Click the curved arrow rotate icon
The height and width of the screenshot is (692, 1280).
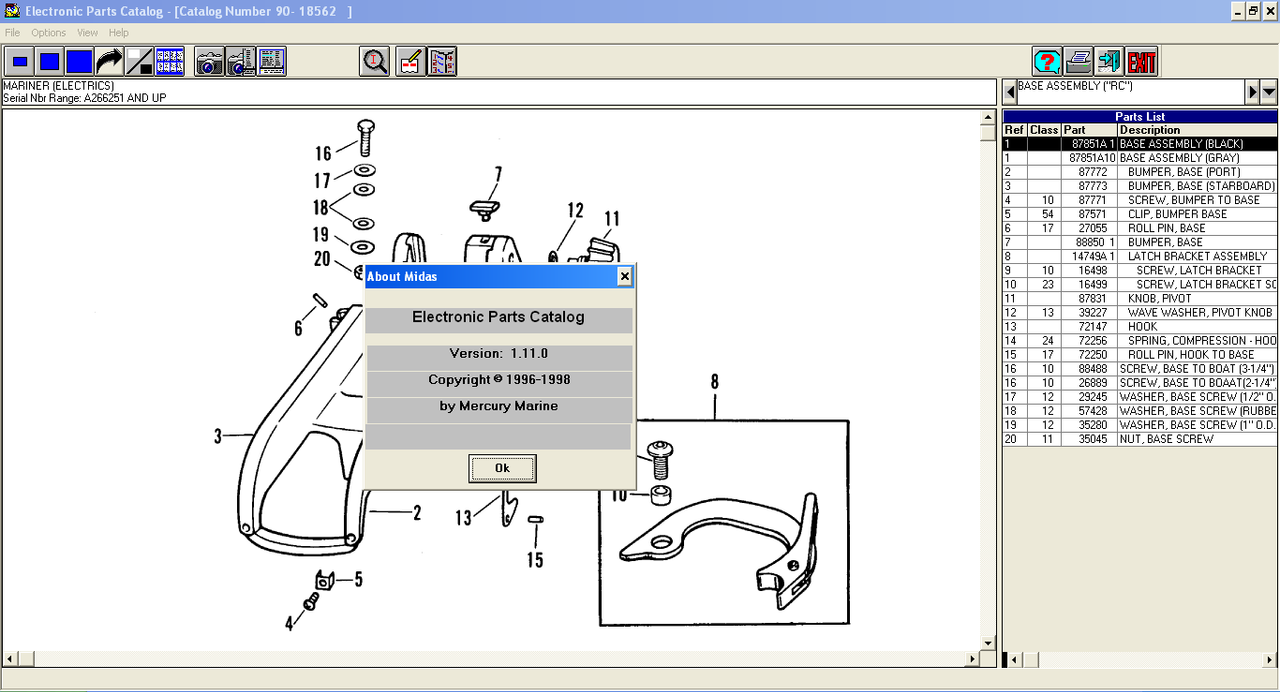coord(109,62)
